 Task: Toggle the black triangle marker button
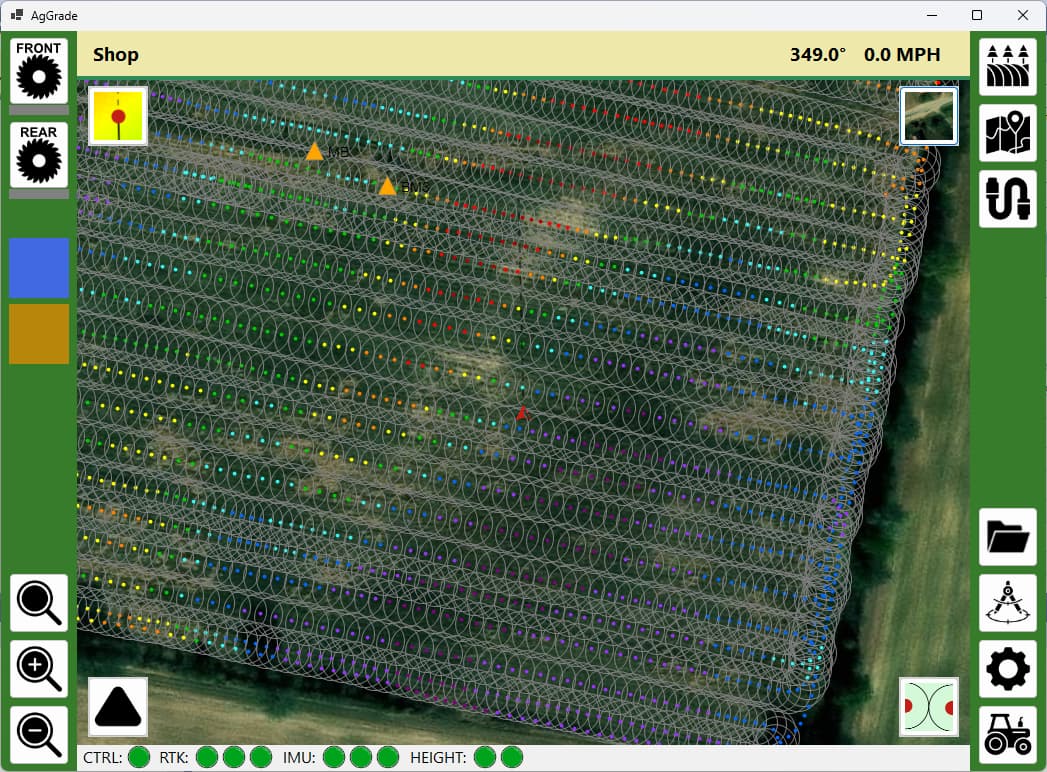(118, 706)
